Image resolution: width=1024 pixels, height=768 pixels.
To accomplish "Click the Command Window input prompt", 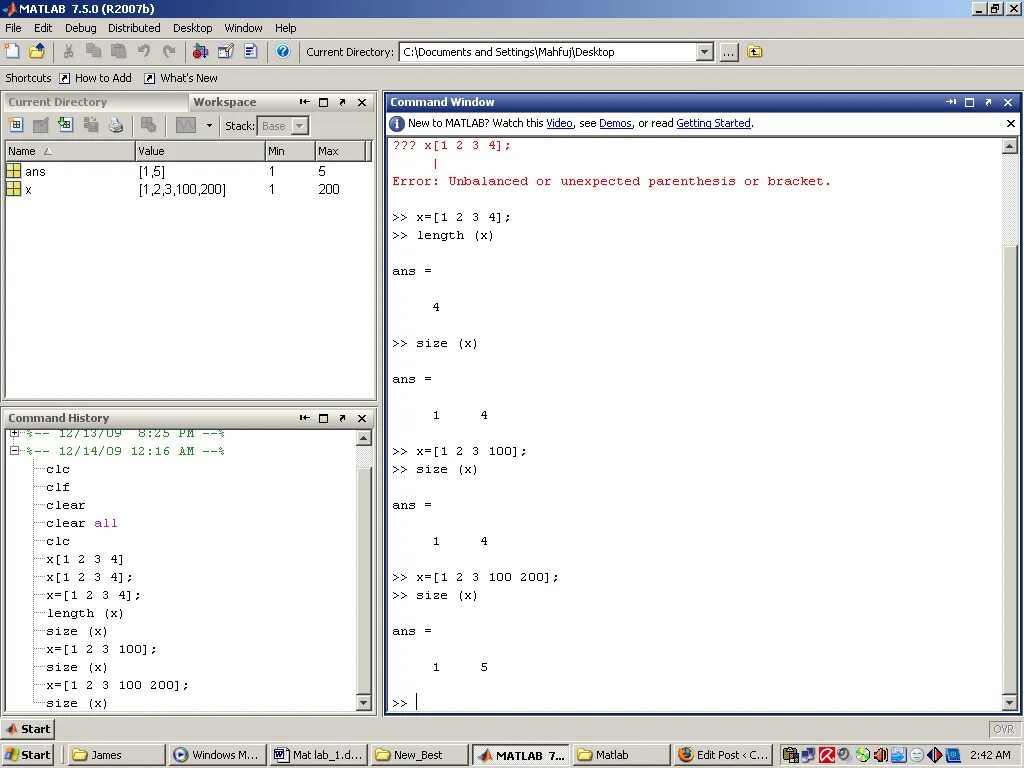I will [417, 703].
